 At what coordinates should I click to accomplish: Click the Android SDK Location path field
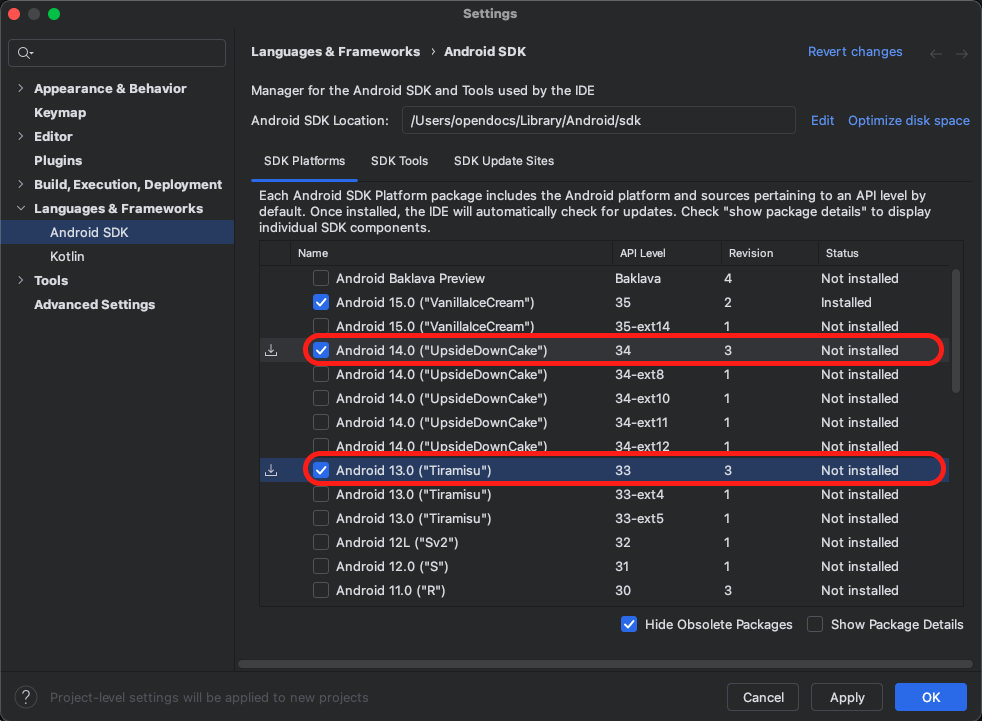coord(599,120)
